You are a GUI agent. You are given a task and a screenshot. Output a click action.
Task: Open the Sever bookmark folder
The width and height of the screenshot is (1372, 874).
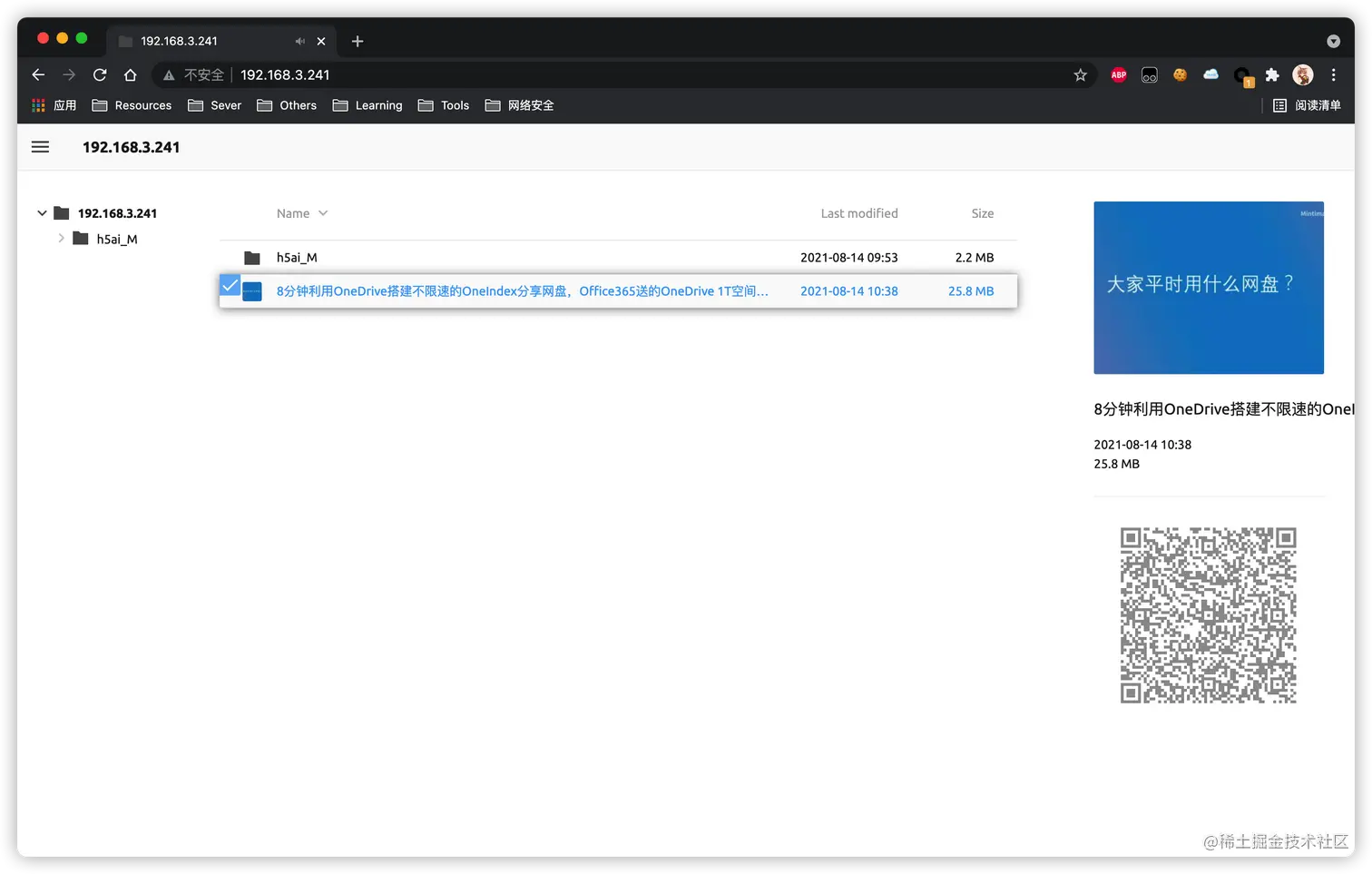click(x=214, y=105)
